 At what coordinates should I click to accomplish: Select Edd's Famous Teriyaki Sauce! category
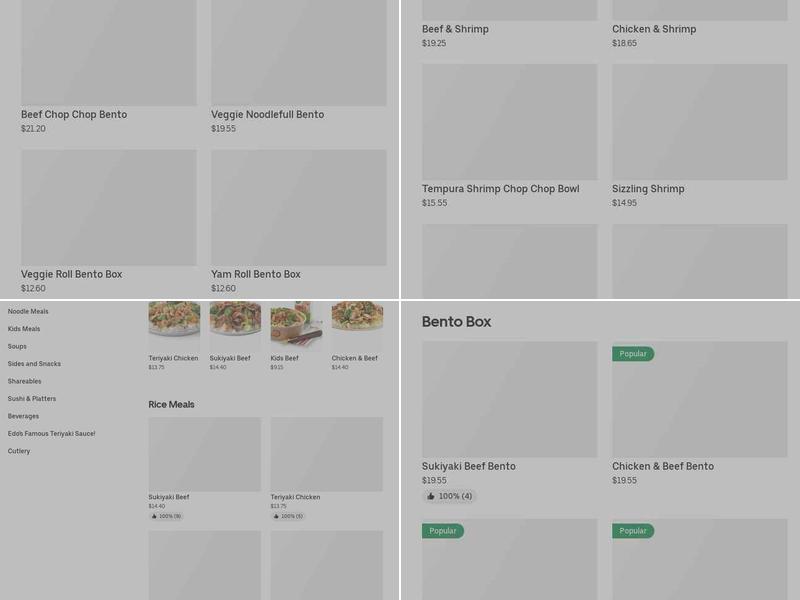pyautogui.click(x=52, y=432)
